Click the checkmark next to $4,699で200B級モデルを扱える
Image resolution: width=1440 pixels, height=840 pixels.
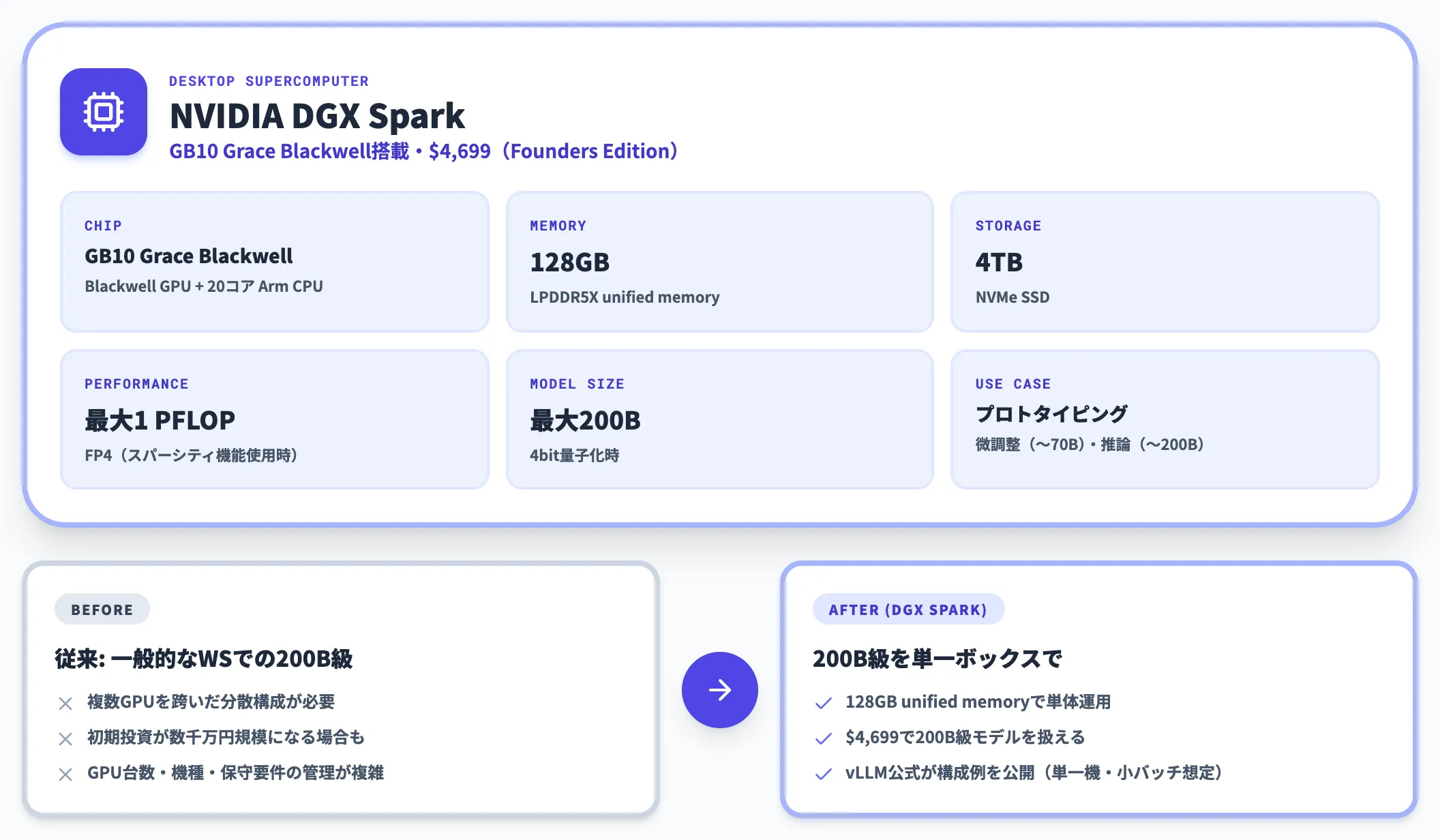[824, 738]
